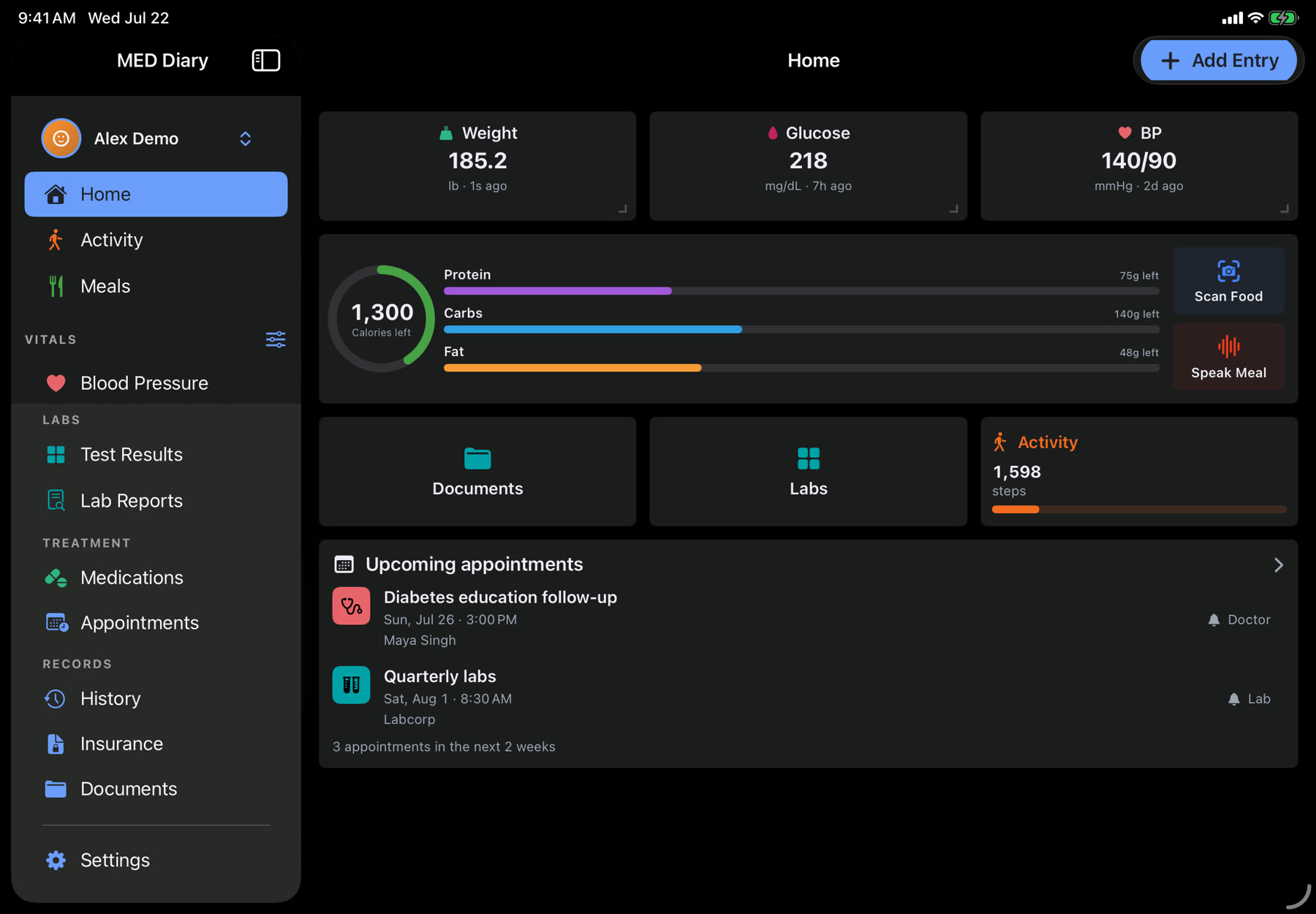Click the Labcorp location text
Screen dimensions: 1316x914
tap(409, 720)
